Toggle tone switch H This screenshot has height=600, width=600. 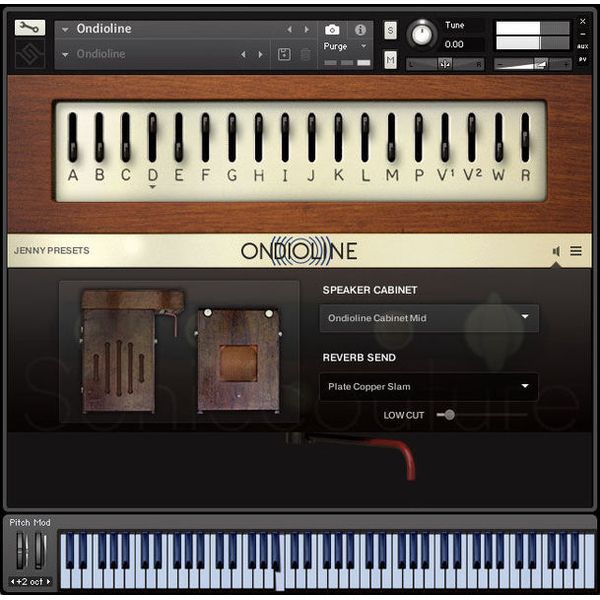259,137
